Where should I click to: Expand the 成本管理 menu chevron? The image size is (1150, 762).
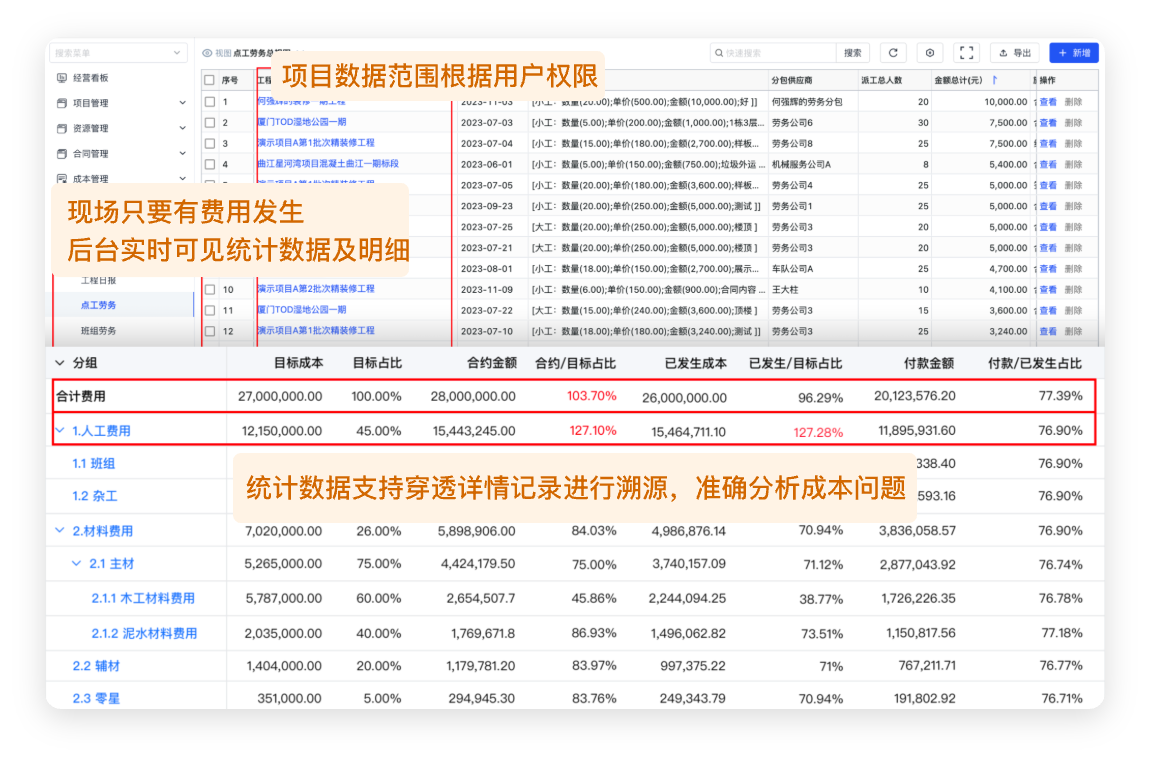(182, 178)
